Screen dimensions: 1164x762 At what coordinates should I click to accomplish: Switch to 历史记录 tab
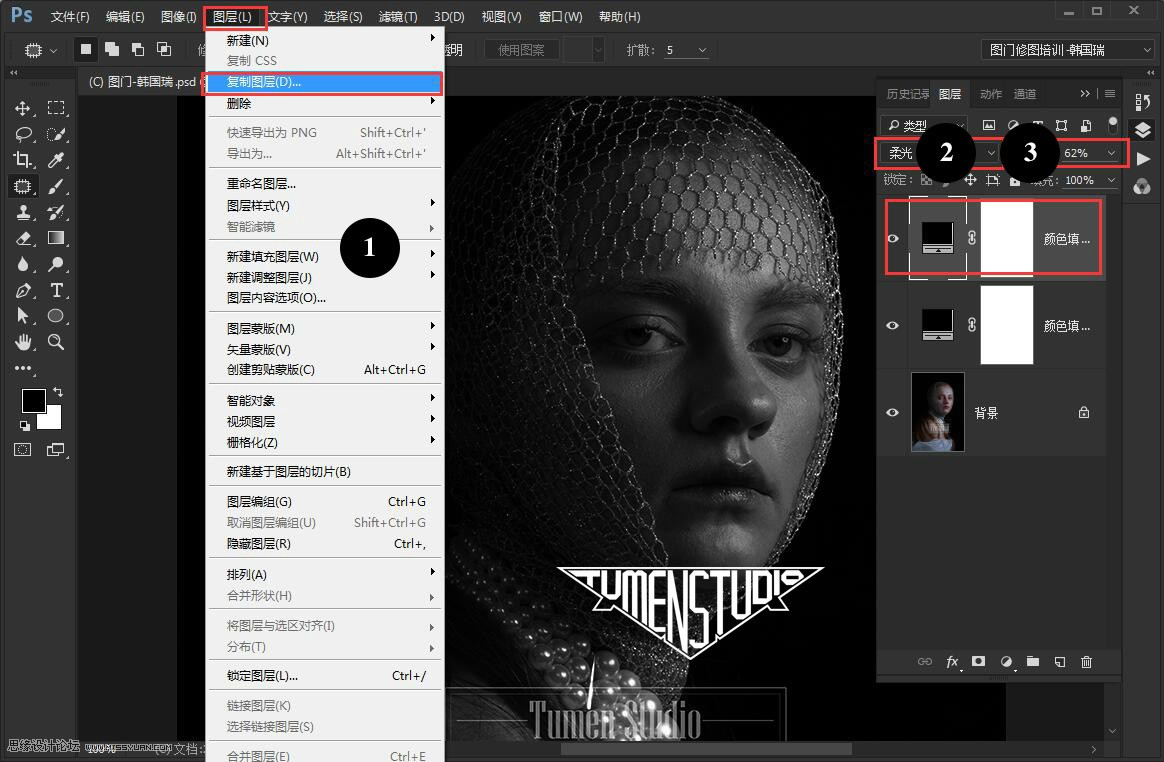(907, 94)
